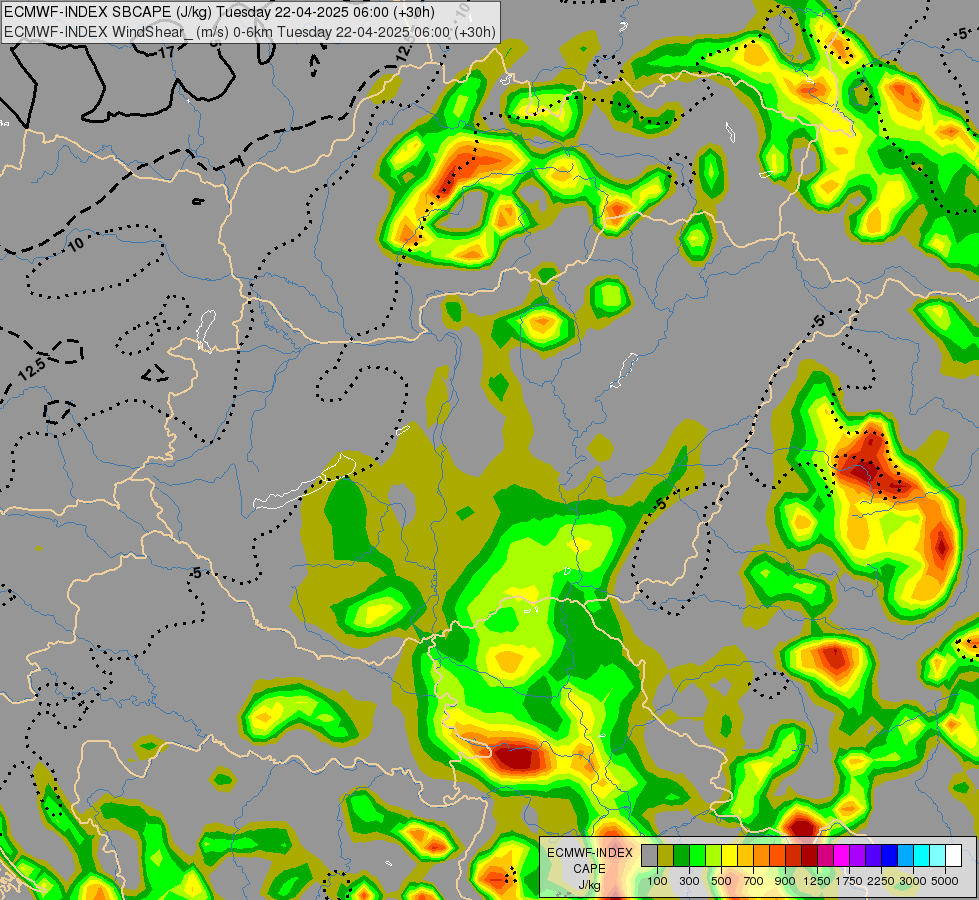Pick the violet purple legend swatch
Image resolution: width=979 pixels, height=900 pixels.
coord(857,855)
